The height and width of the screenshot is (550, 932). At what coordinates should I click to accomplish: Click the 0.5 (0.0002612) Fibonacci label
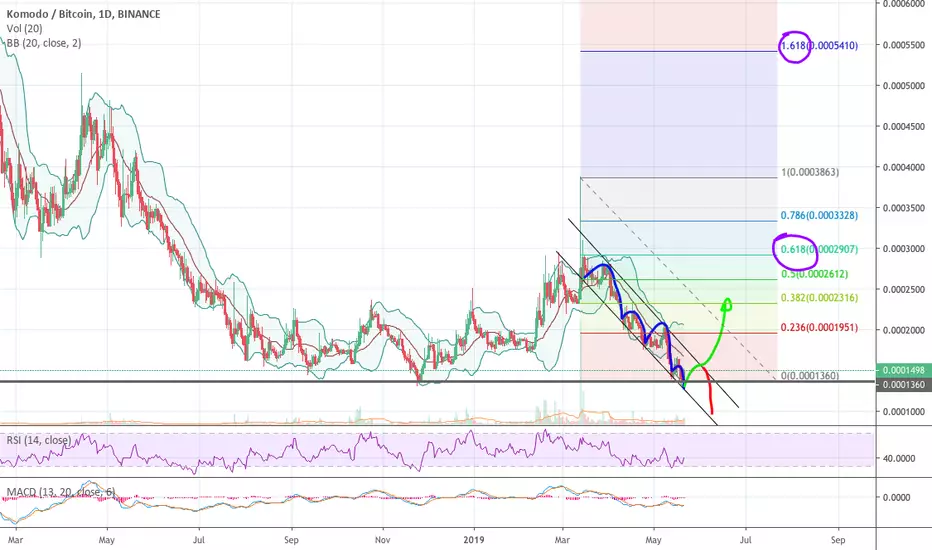(x=814, y=274)
